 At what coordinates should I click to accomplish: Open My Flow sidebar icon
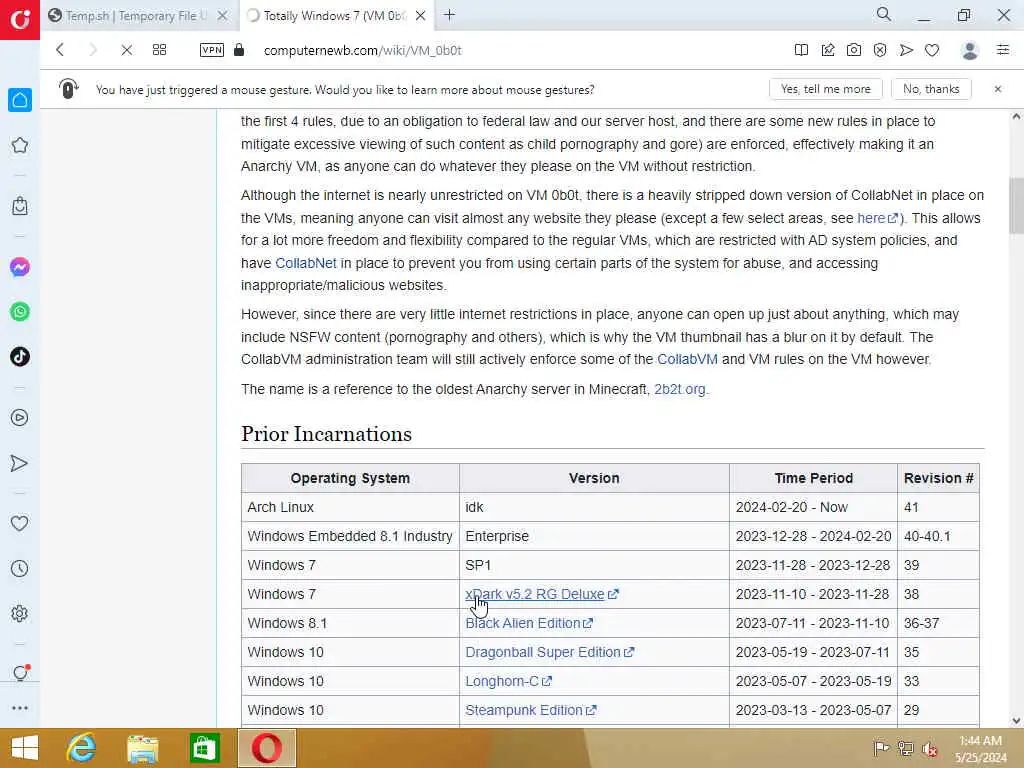[x=20, y=463]
